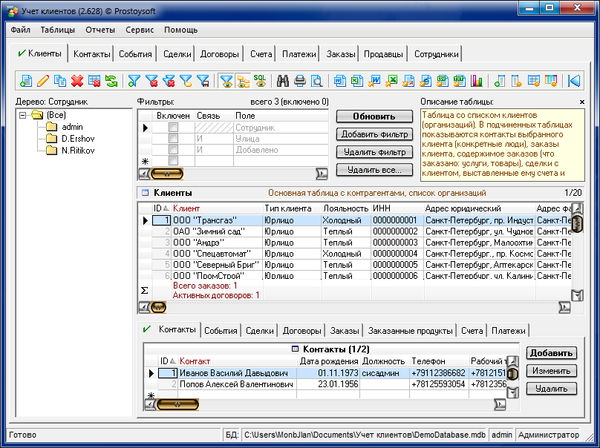This screenshot has width=600, height=448.
Task: Open the Отчеты menu
Action: (100, 30)
